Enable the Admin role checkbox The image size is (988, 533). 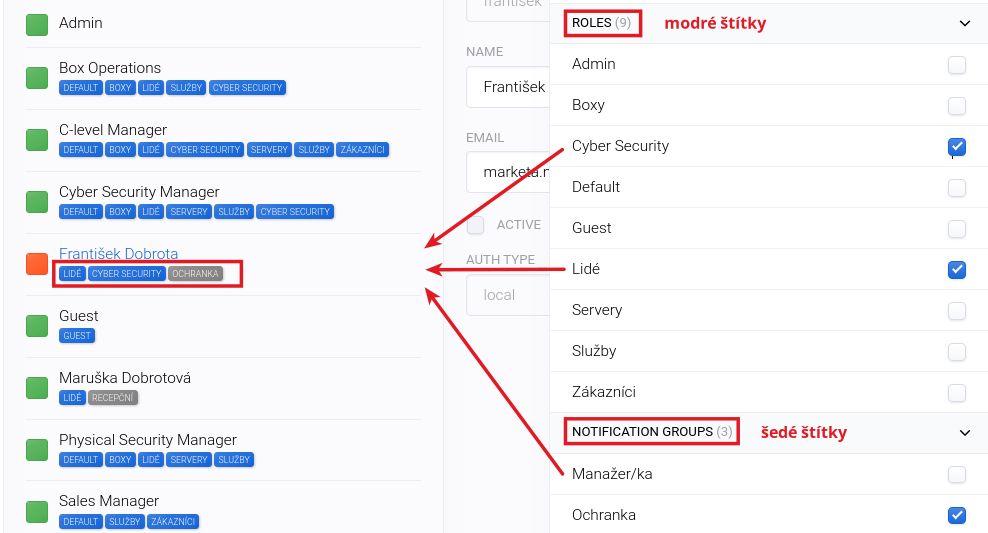point(957,65)
